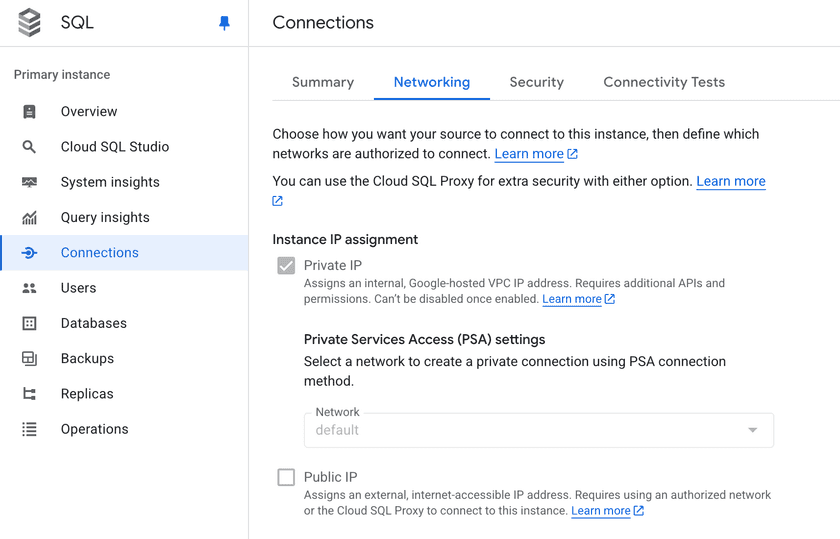This screenshot has width=840, height=539.
Task: Unpin SQL using the blue pin icon
Action: (x=224, y=23)
